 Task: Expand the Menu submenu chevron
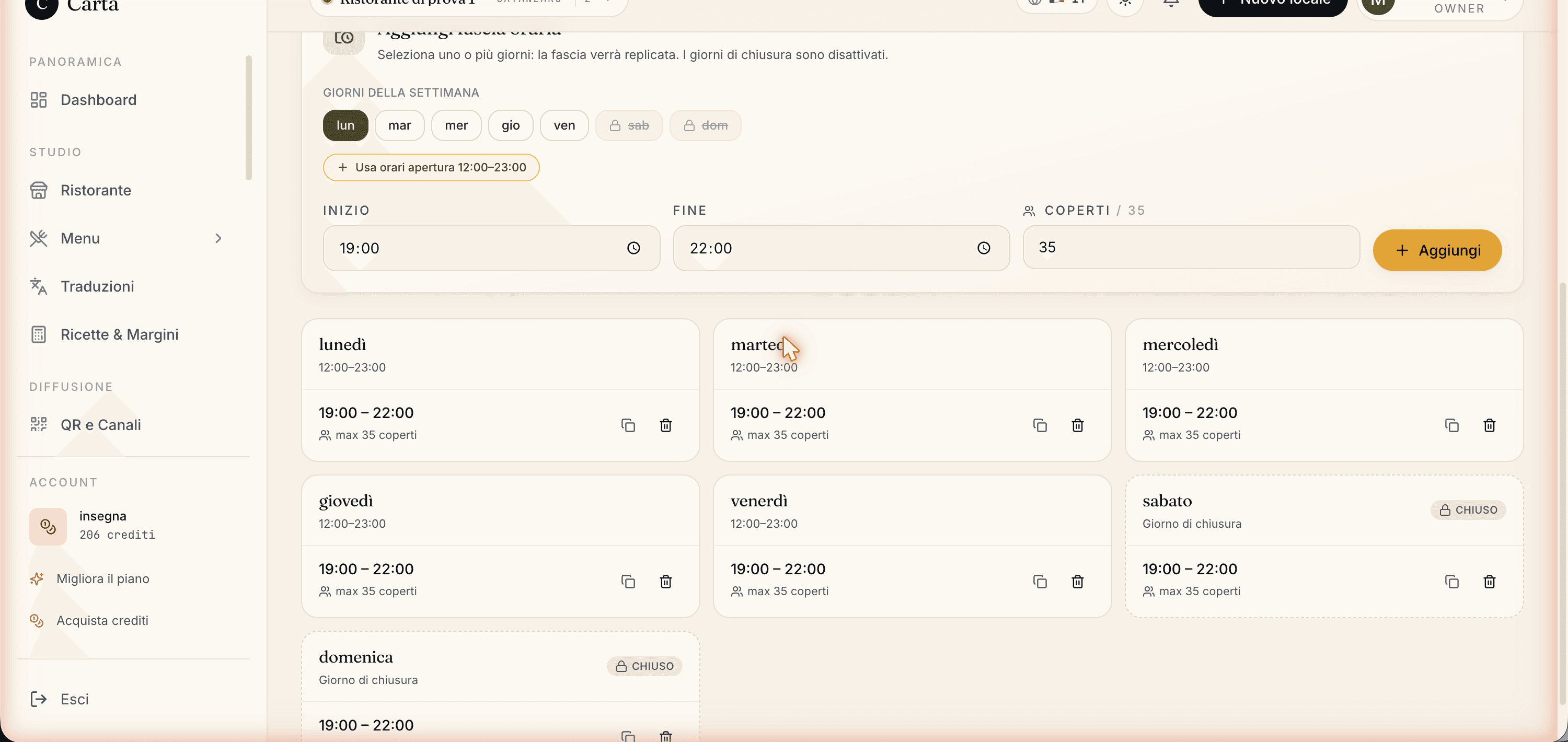pyautogui.click(x=218, y=239)
